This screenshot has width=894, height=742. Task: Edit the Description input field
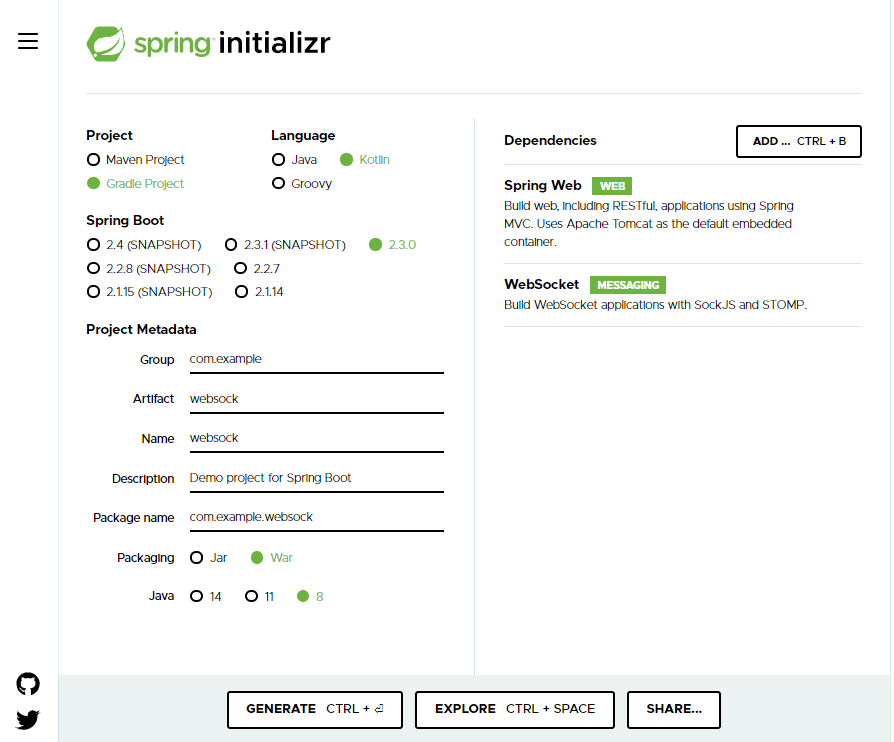316,479
